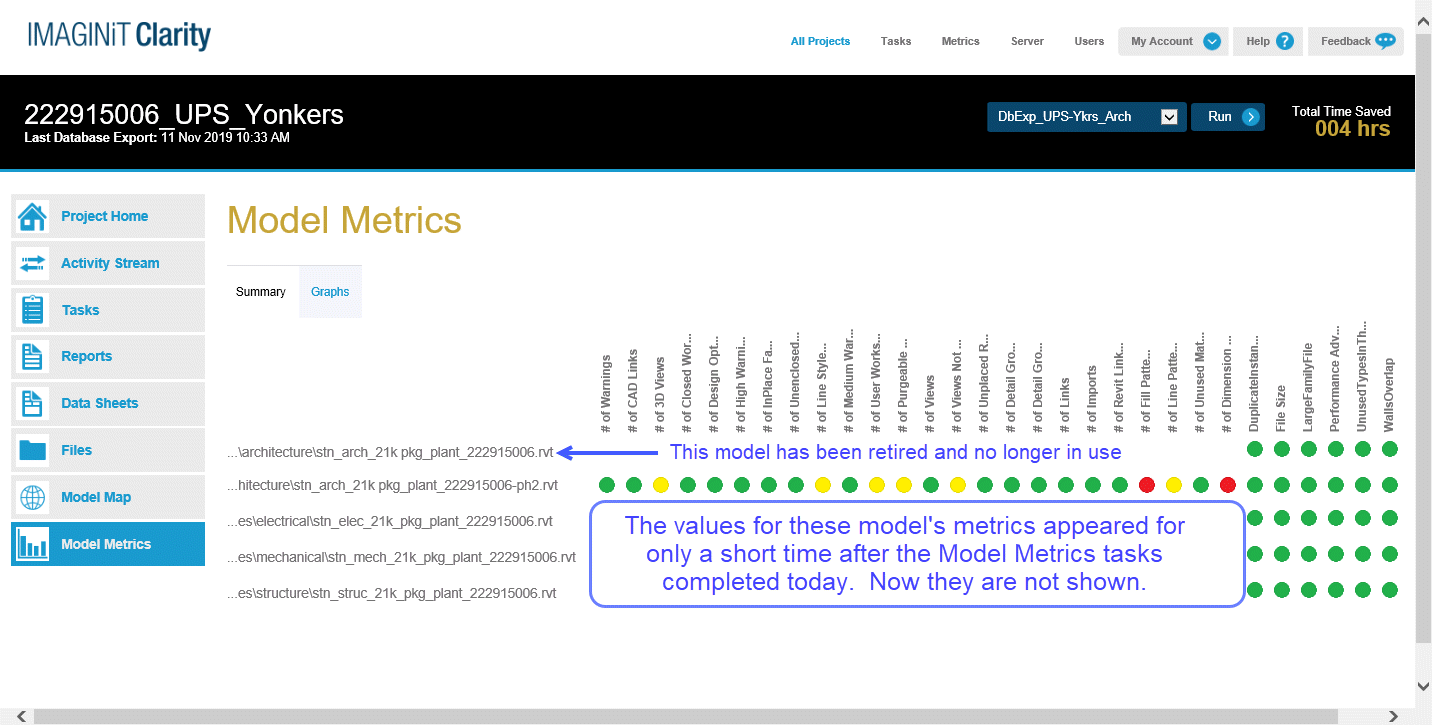
Task: Click the red # of Fill Patterns indicator dot
Action: (1147, 485)
